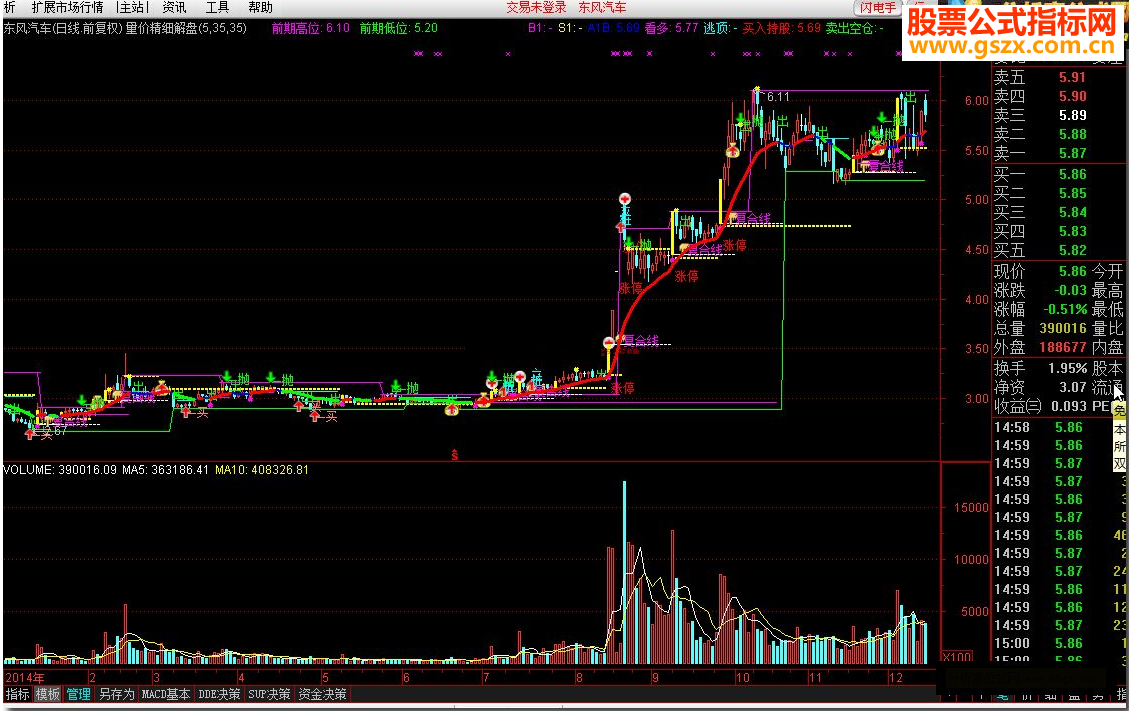
Task: Click the 前期低位: 5.20 value
Action: [x=399, y=28]
